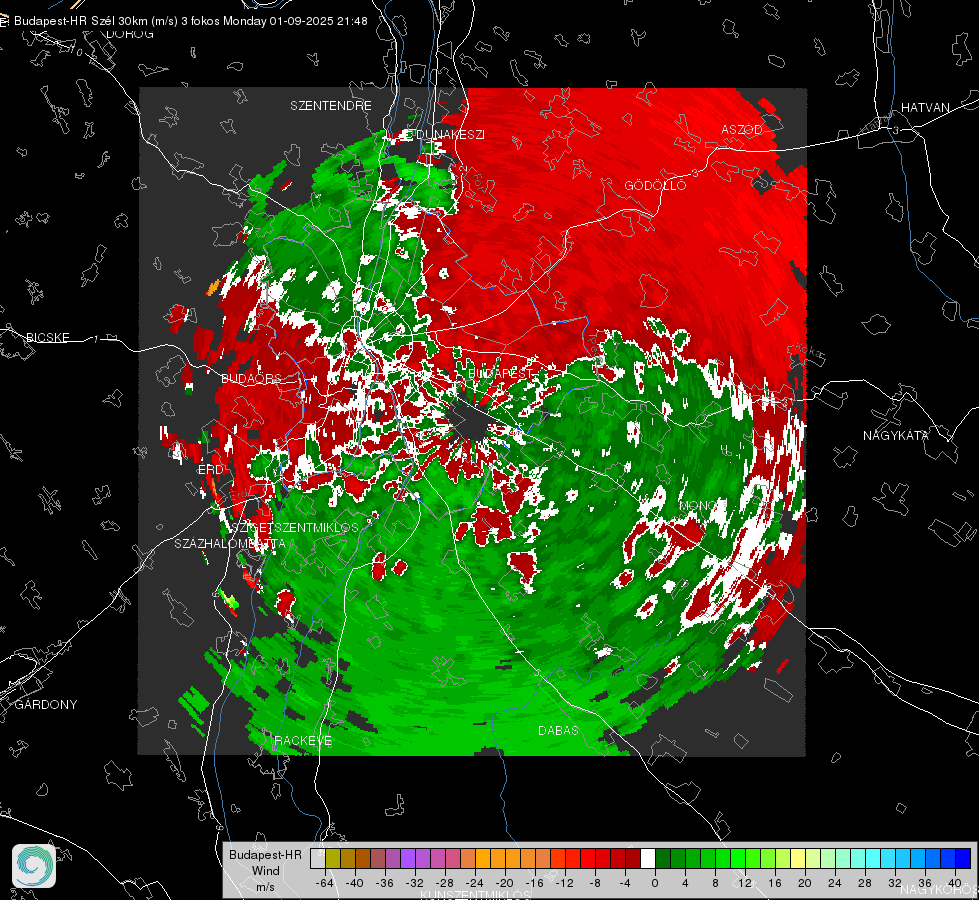Pick the orange legend swatch above -24
The width and height of the screenshot is (979, 900).
click(x=483, y=859)
